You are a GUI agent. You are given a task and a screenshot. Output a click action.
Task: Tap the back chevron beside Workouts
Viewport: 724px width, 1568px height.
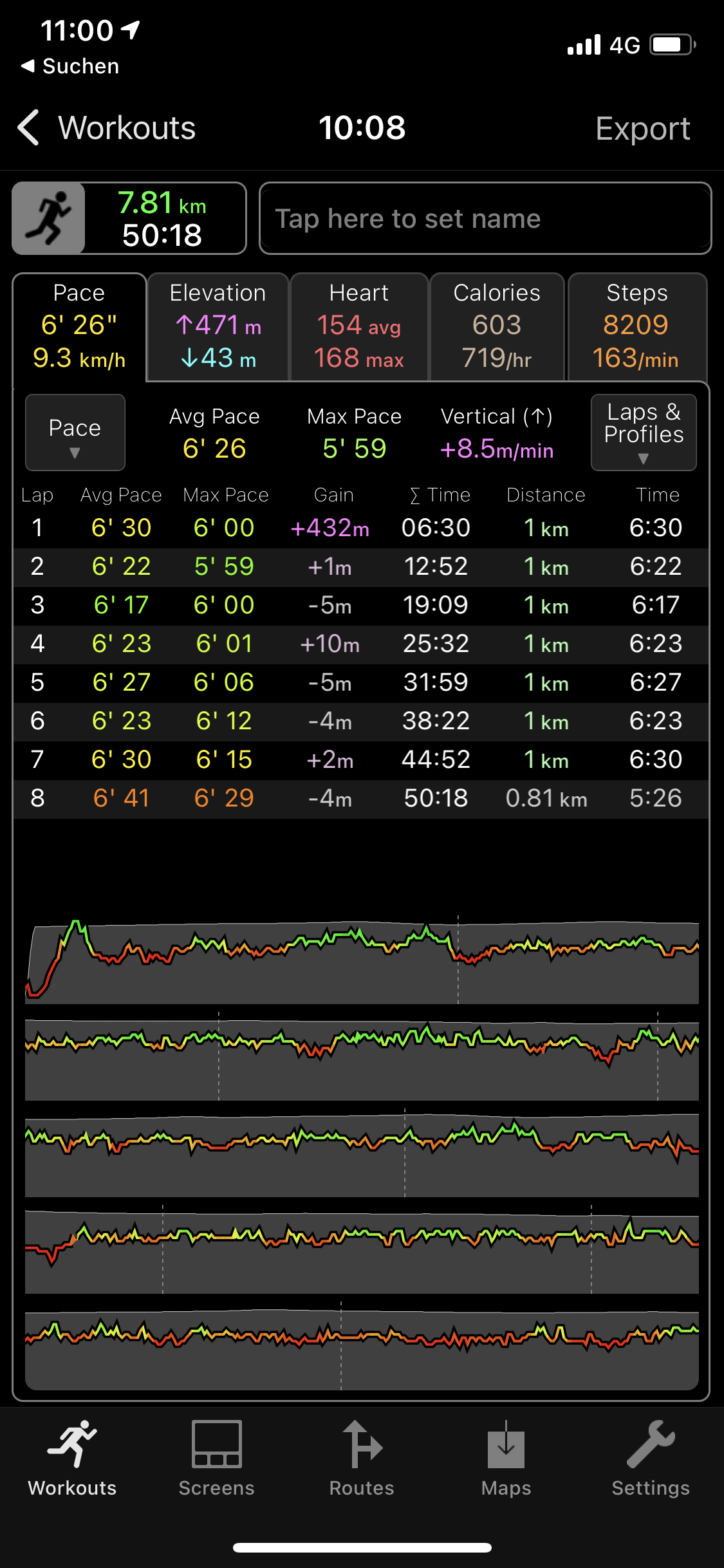point(28,127)
